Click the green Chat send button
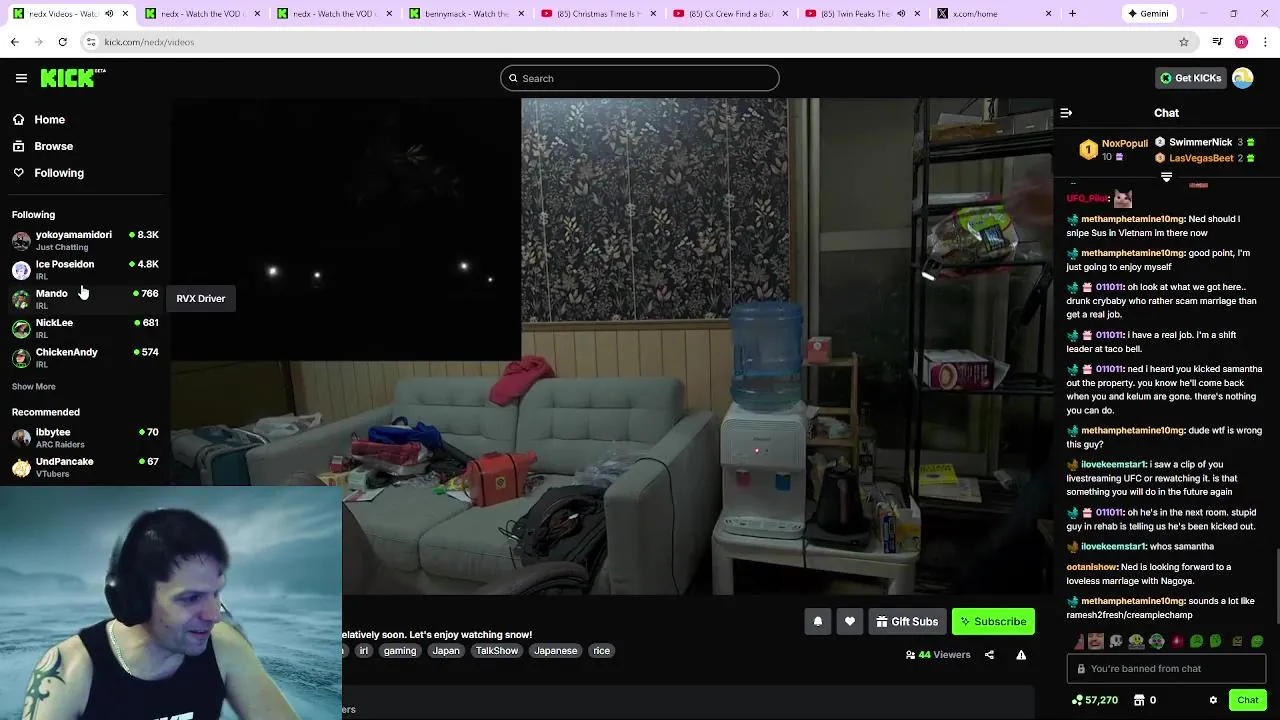The width and height of the screenshot is (1280, 720). [x=1247, y=700]
